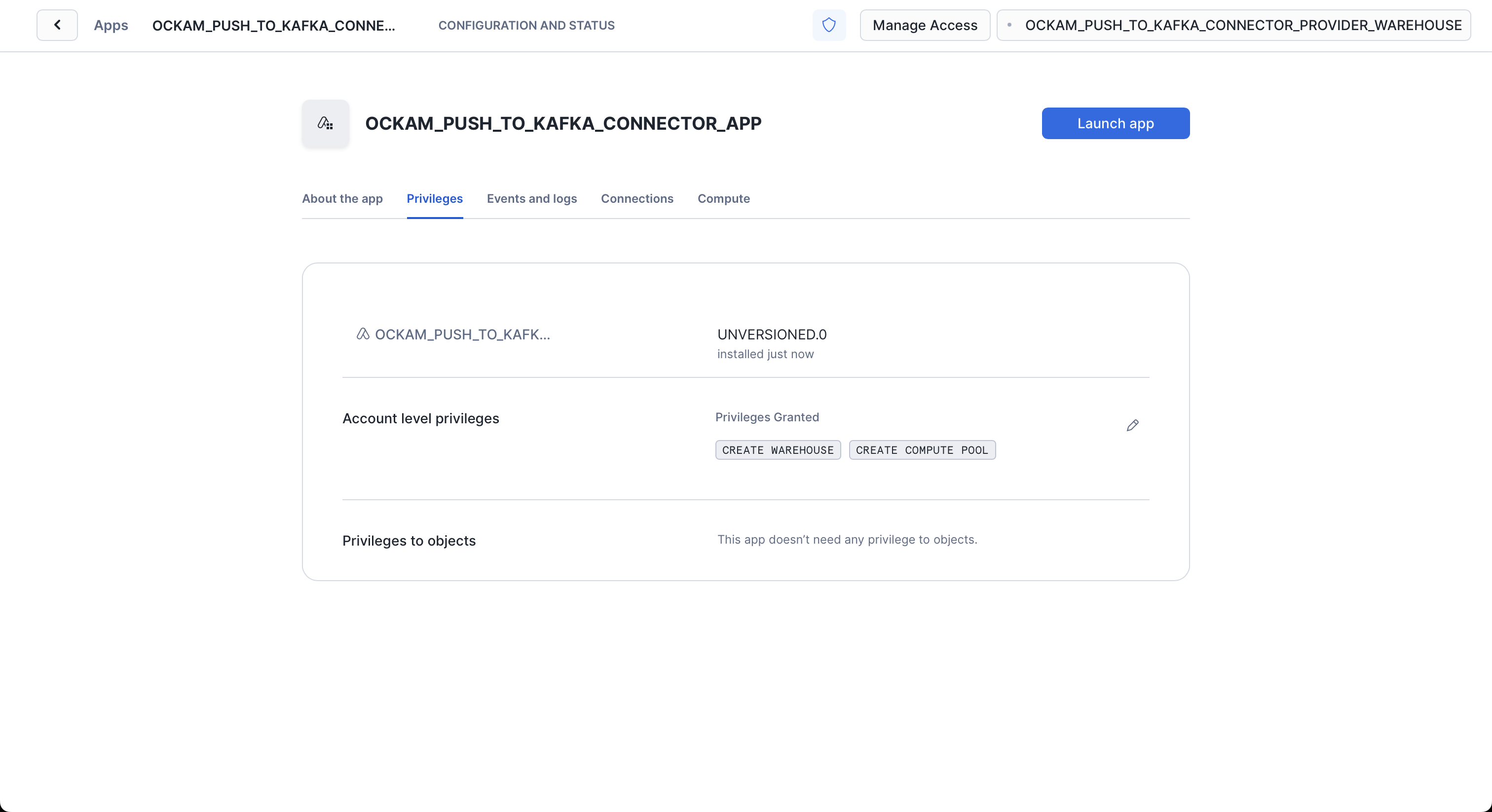Toggle the CREATE COMPUTE POOL privilege tag

click(x=921, y=449)
